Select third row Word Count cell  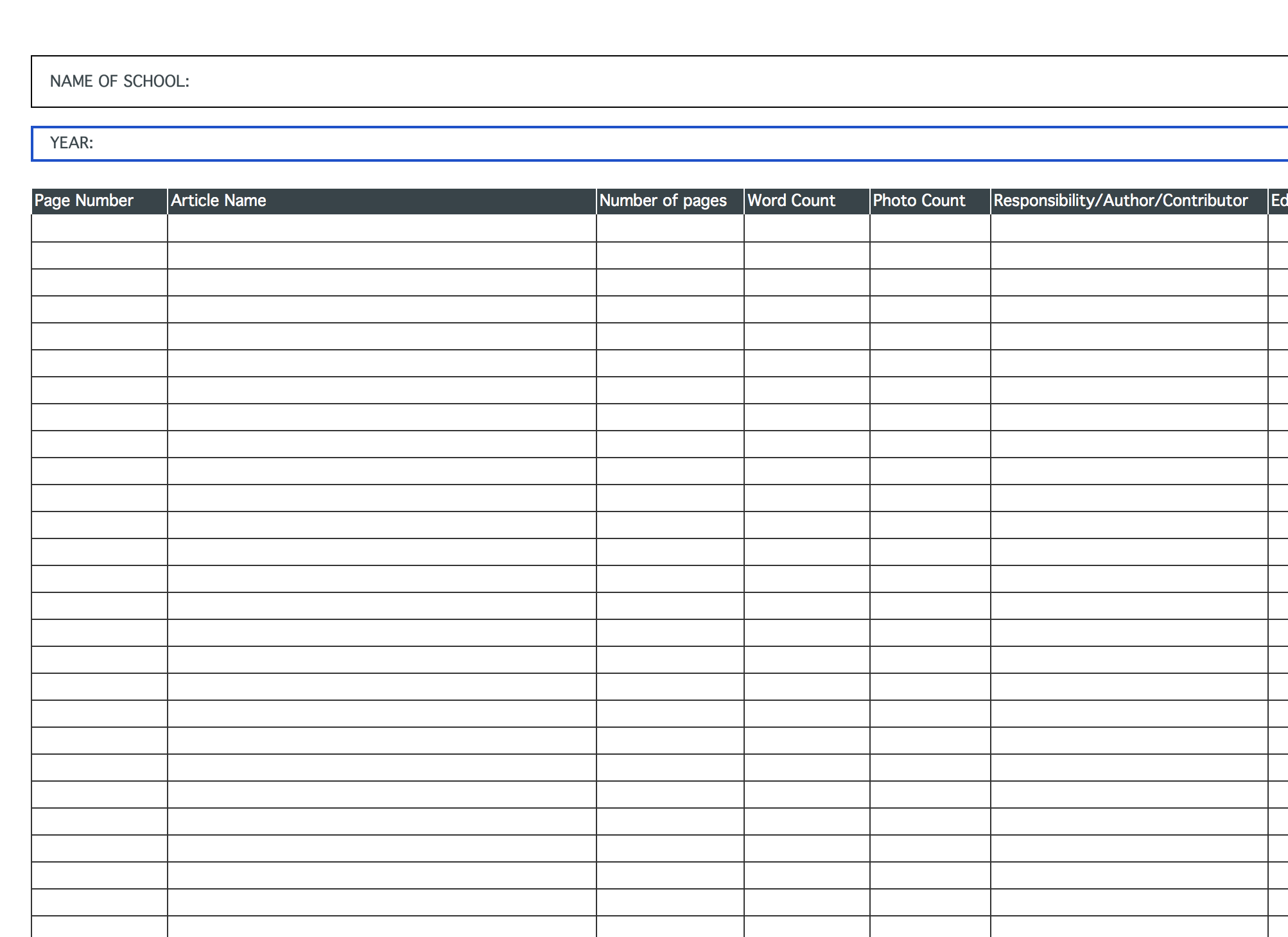[x=806, y=282]
